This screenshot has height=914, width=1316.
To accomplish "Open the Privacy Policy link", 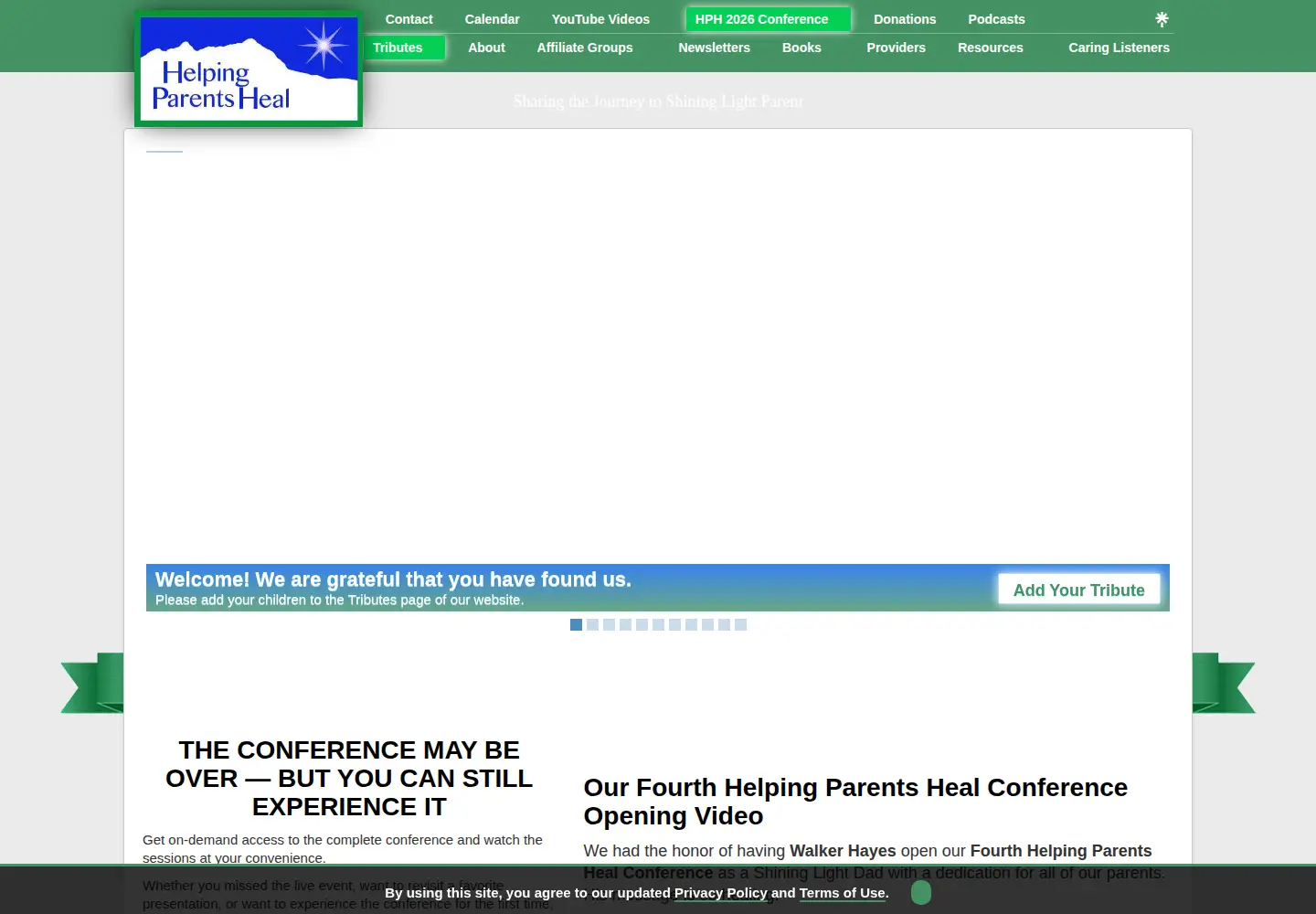I will click(721, 893).
